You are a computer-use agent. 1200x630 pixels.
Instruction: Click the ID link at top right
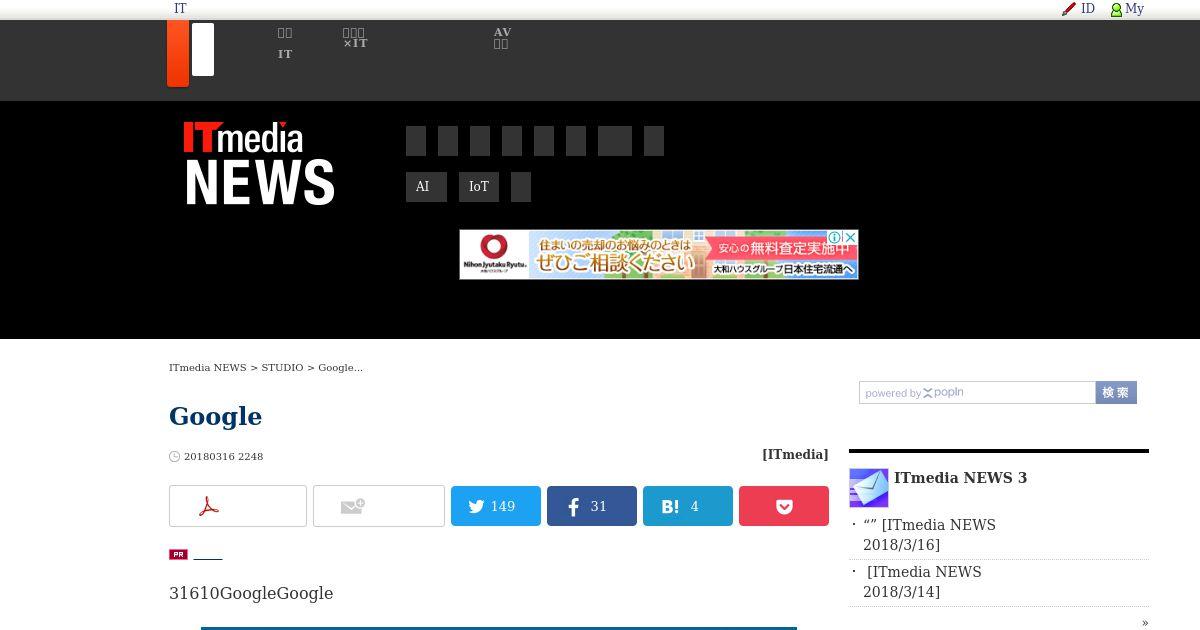pyautogui.click(x=1088, y=9)
